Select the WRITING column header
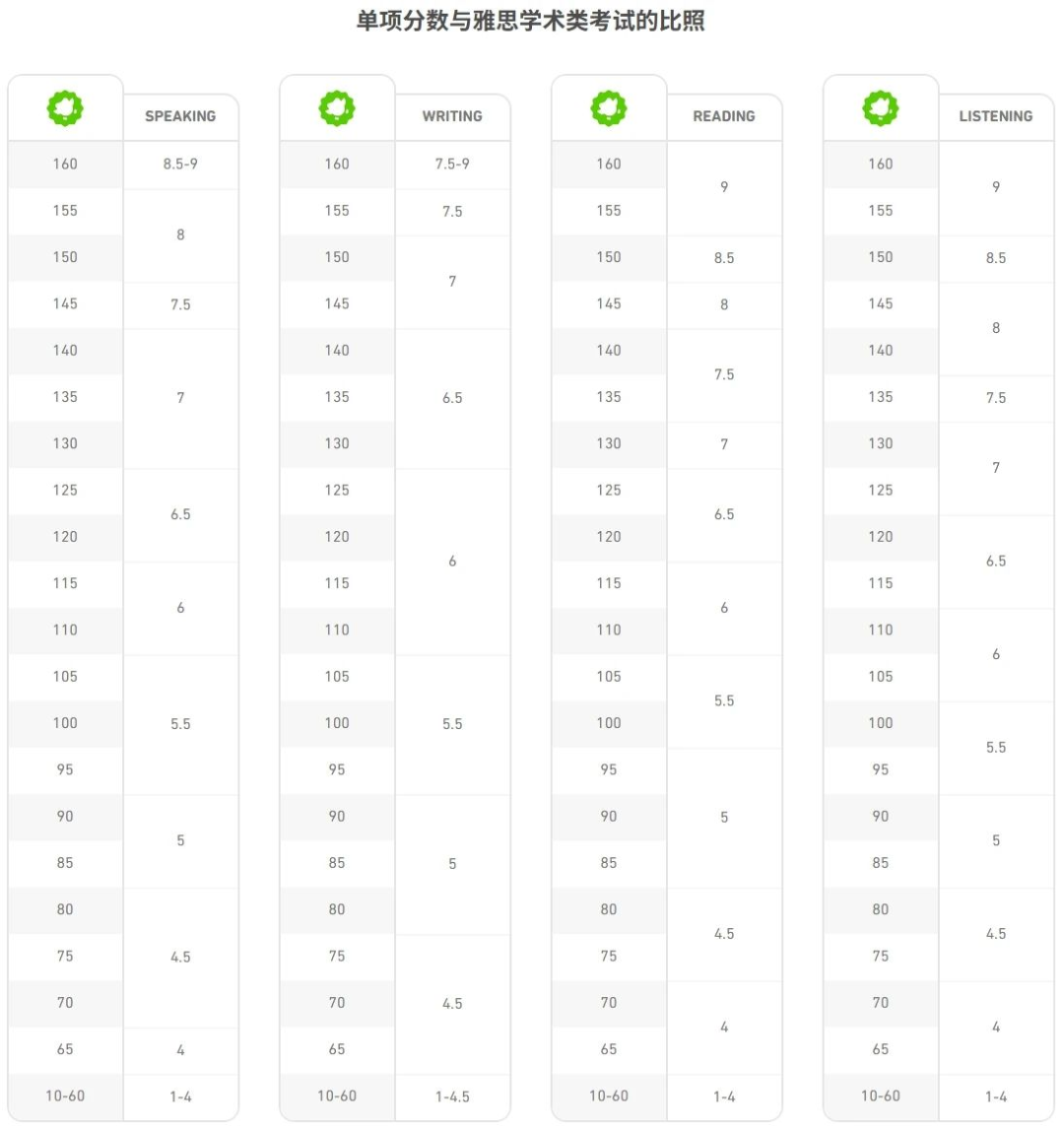This screenshot has width=1064, height=1129. pos(452,116)
